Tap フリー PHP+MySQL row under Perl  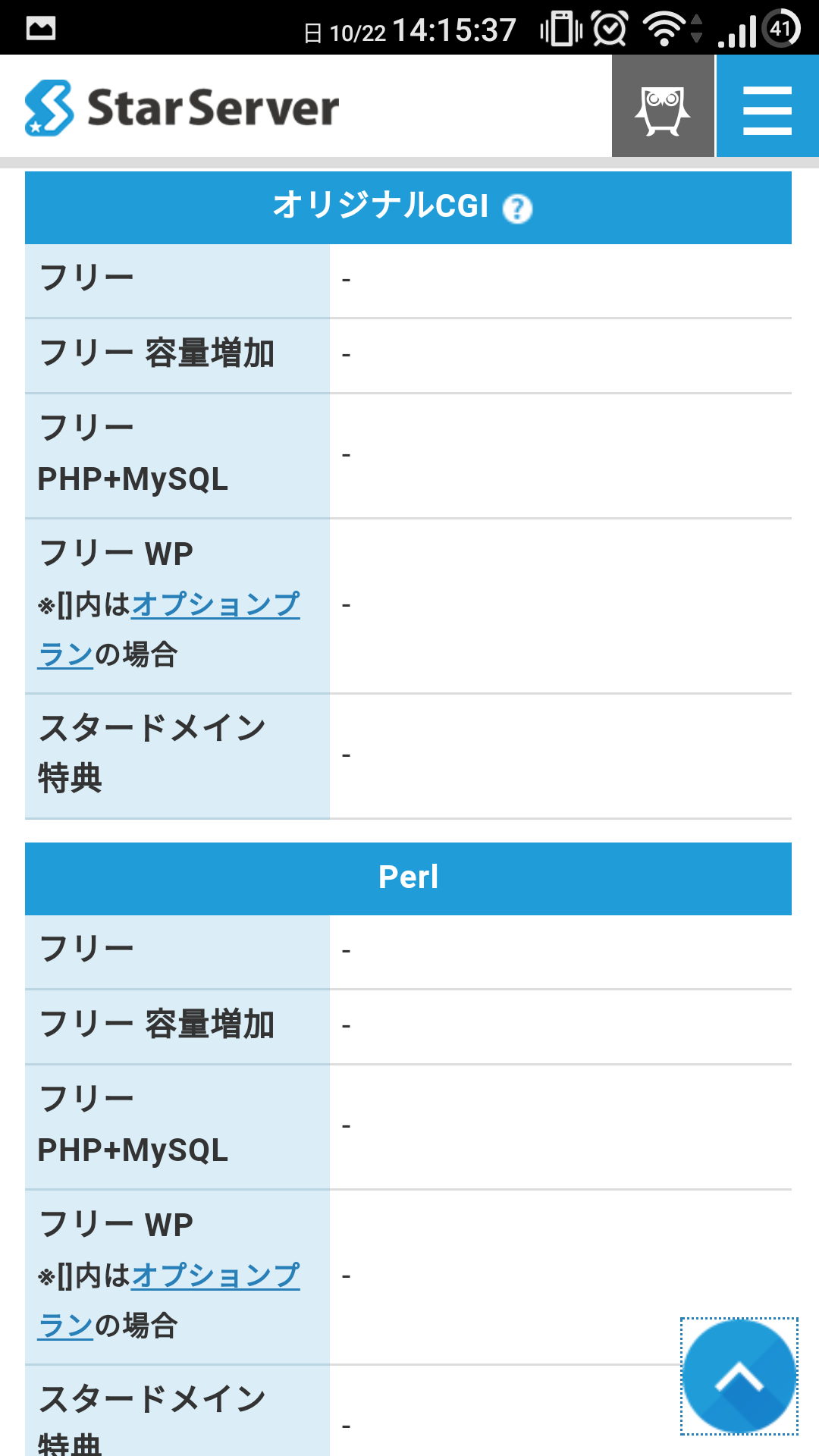pyautogui.click(x=408, y=1127)
